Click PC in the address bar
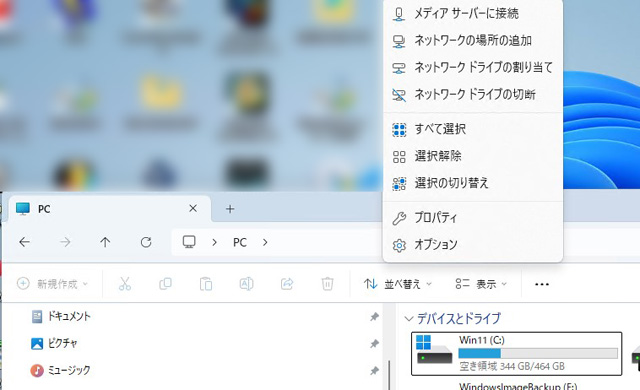The height and width of the screenshot is (390, 640). [x=240, y=242]
